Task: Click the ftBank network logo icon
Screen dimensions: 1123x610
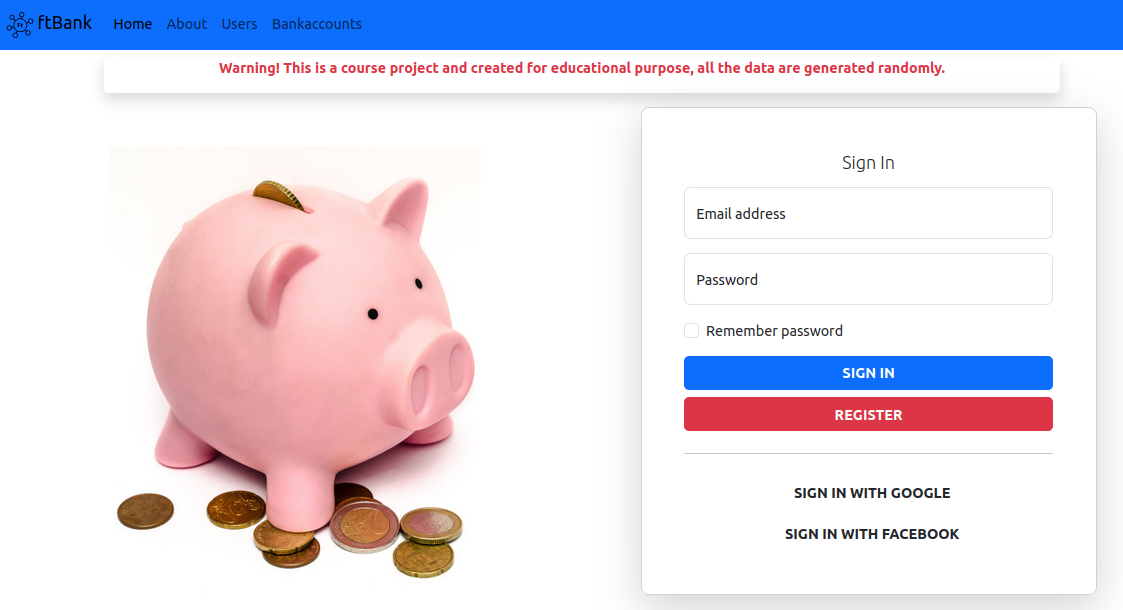Action: [19, 24]
